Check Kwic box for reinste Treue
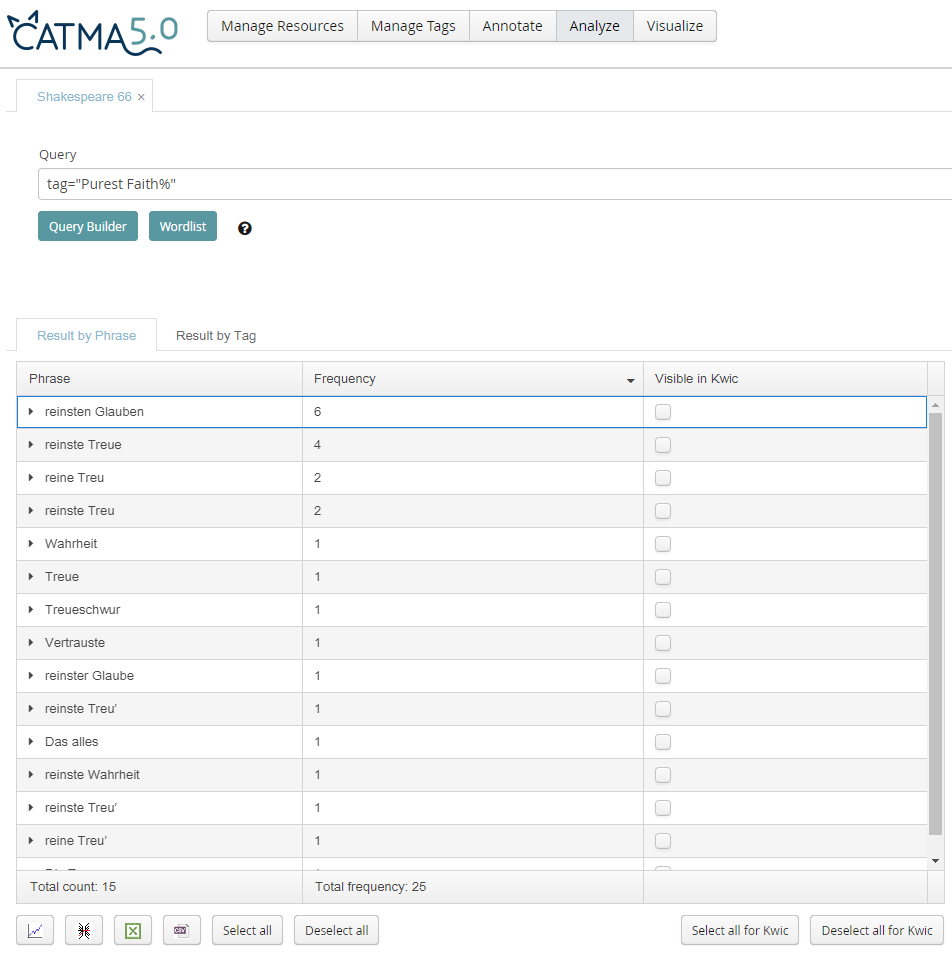 pos(663,445)
